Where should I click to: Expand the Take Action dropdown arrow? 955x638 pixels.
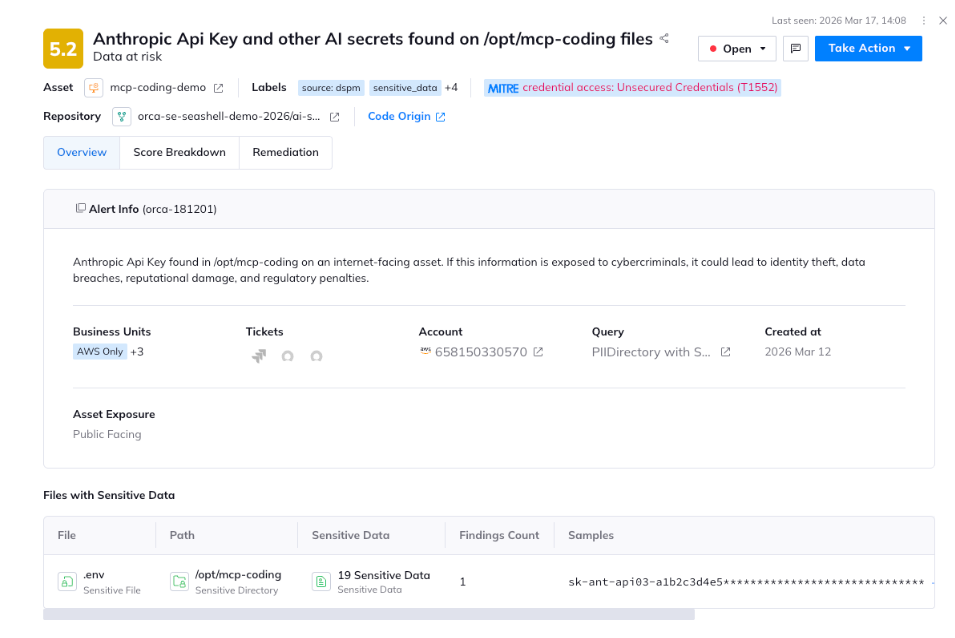[x=907, y=48]
